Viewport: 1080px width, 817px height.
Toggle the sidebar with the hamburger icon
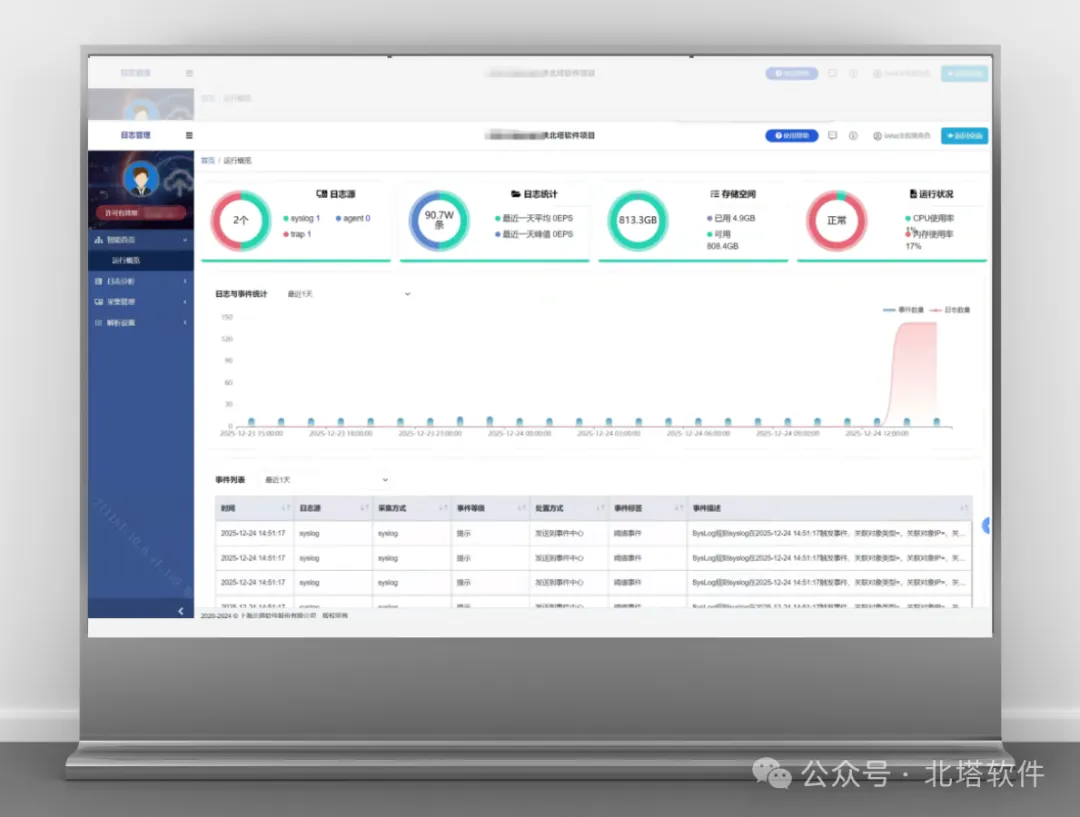189,136
